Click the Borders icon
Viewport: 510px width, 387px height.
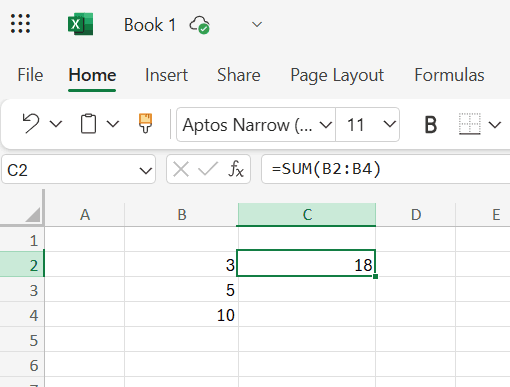point(470,124)
